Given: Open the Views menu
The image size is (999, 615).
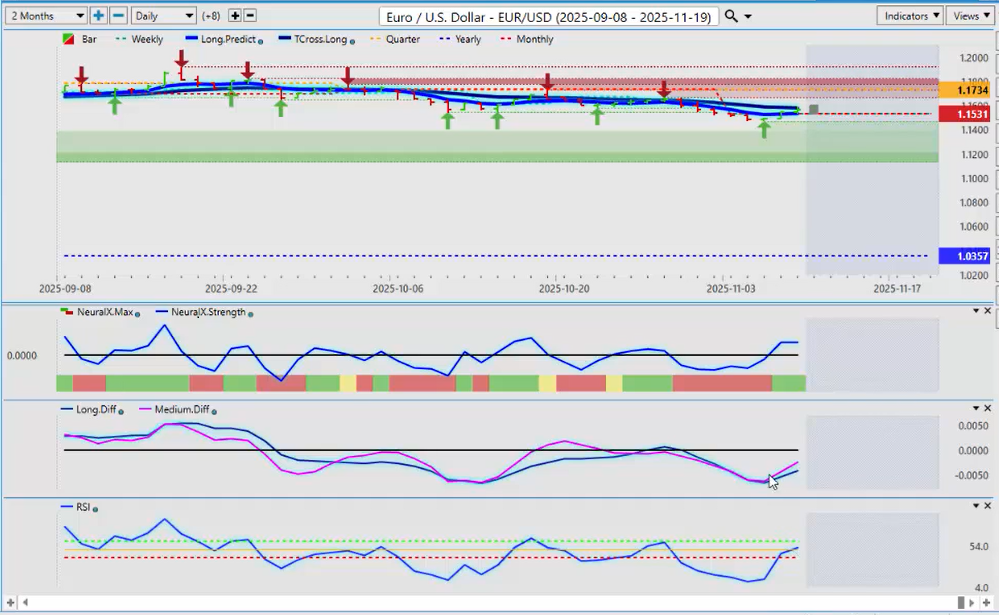Looking at the screenshot, I should (971, 16).
